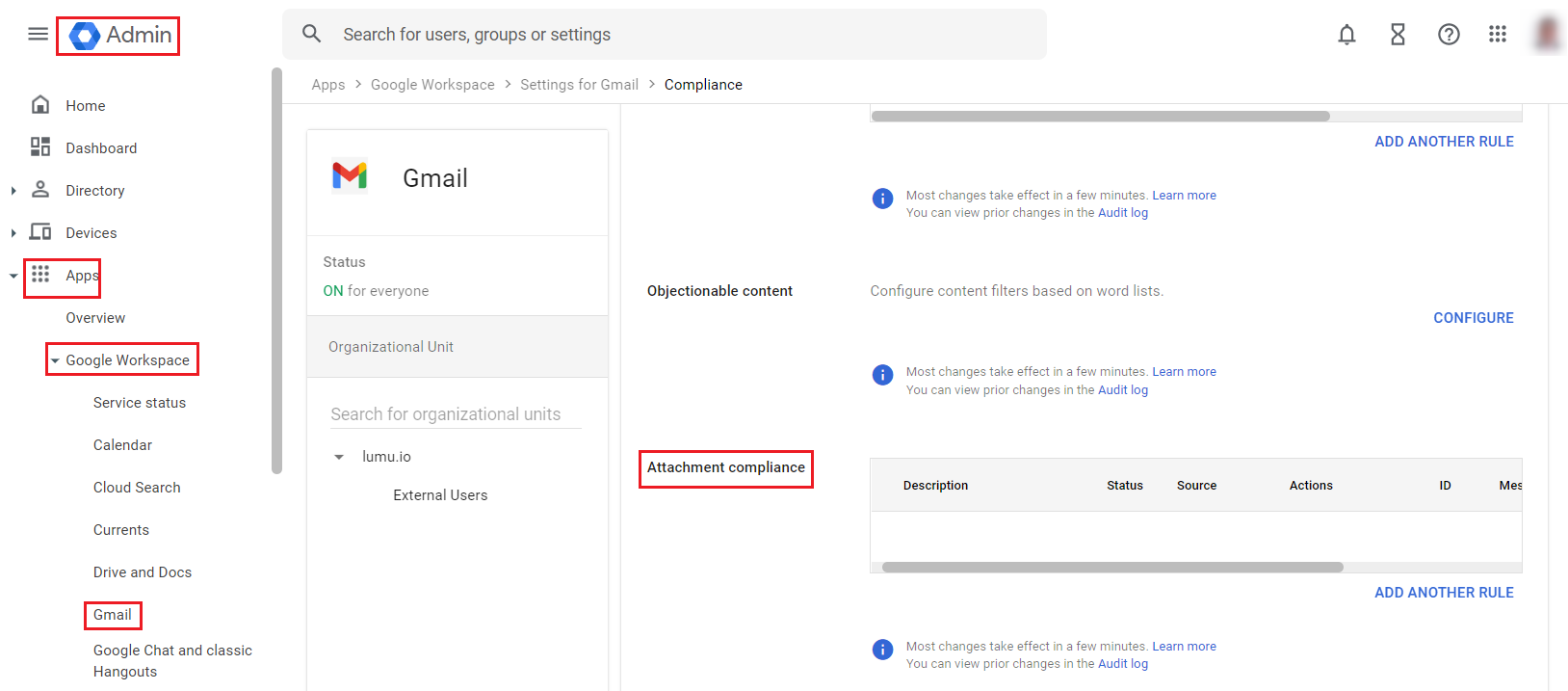1568x691 pixels.
Task: Expand the Directory section arrow
Action: (13, 191)
